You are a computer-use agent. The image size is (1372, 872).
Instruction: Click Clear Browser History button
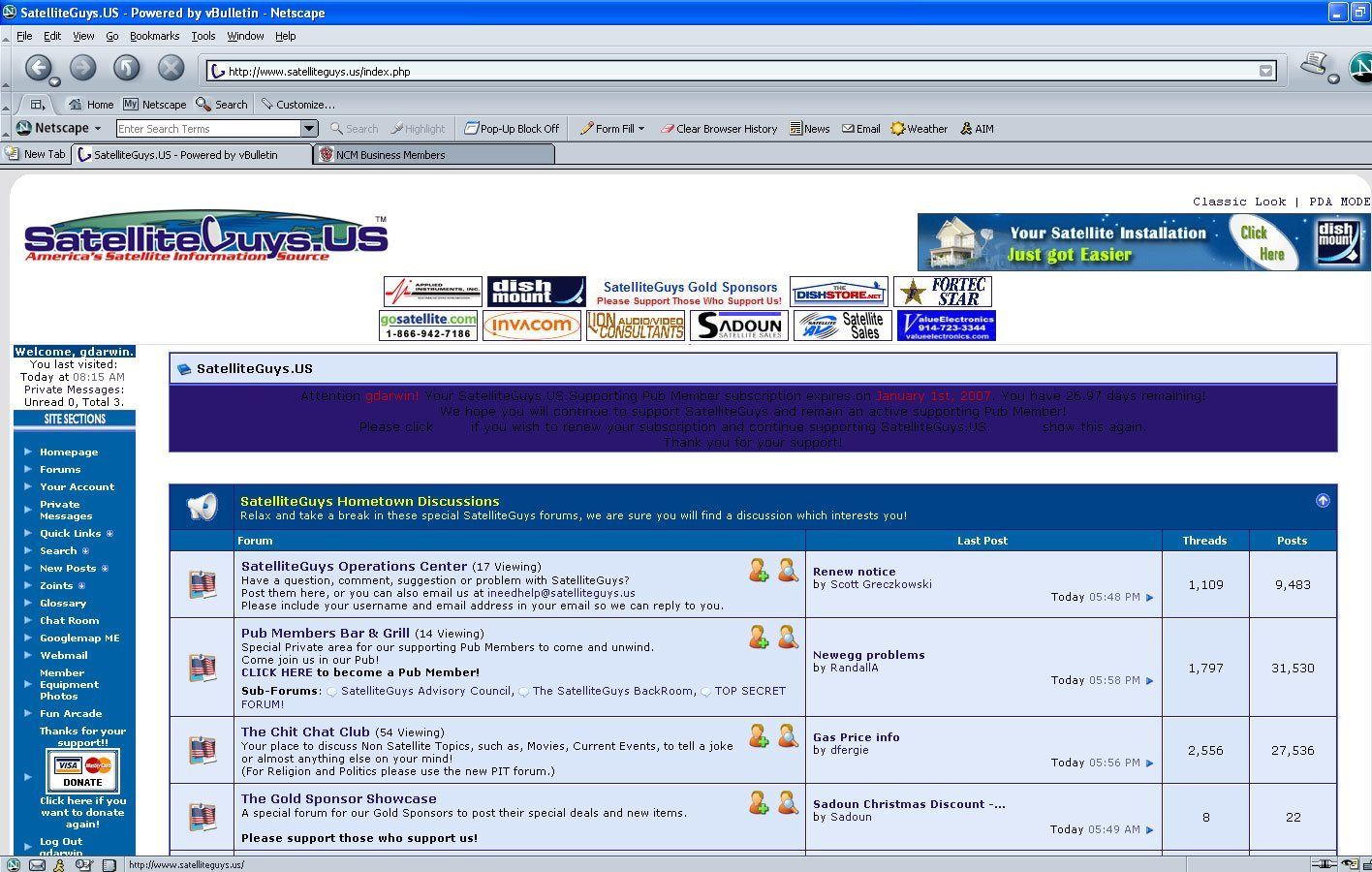(x=718, y=129)
